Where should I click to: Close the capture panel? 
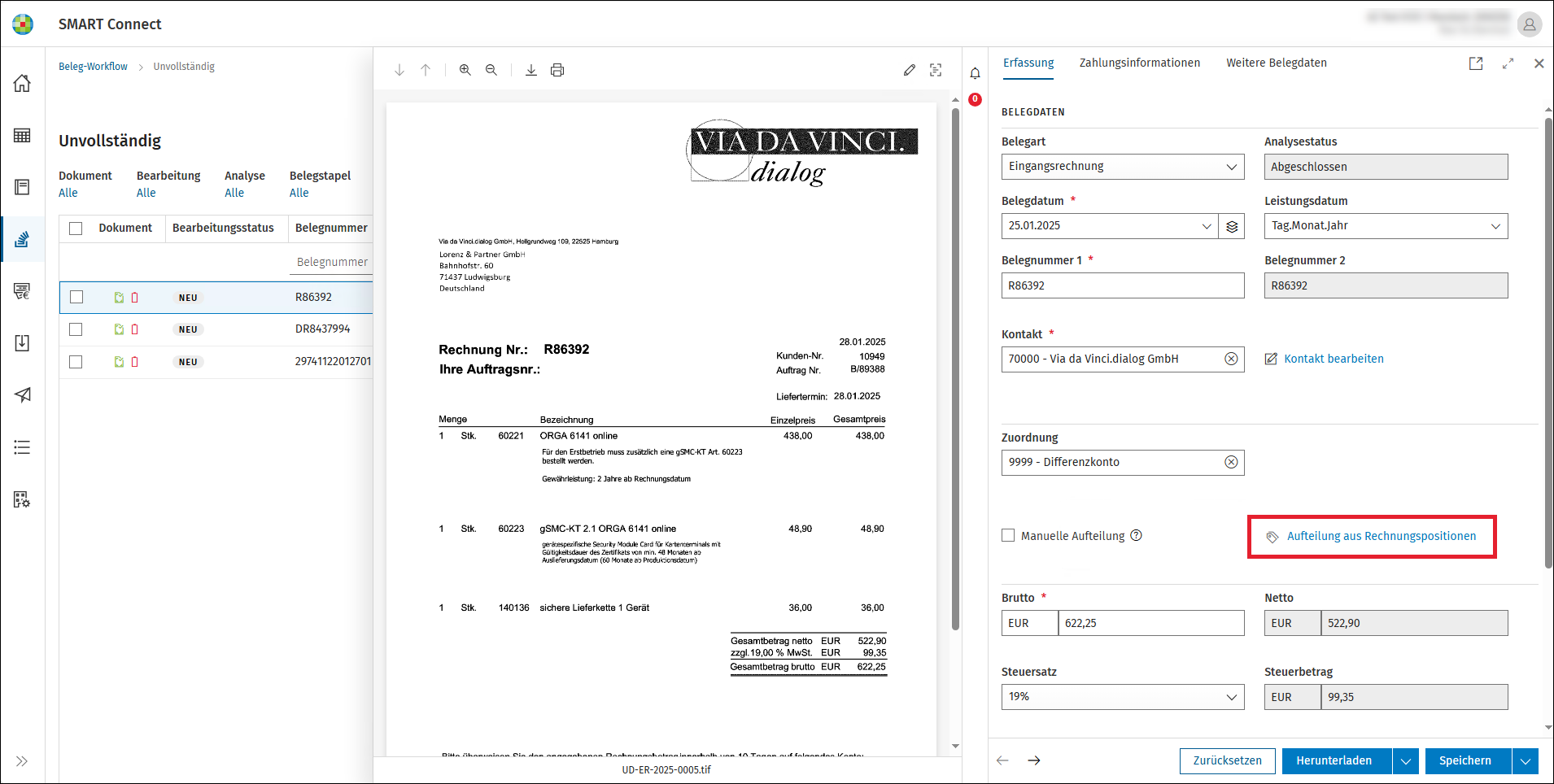tap(1539, 63)
